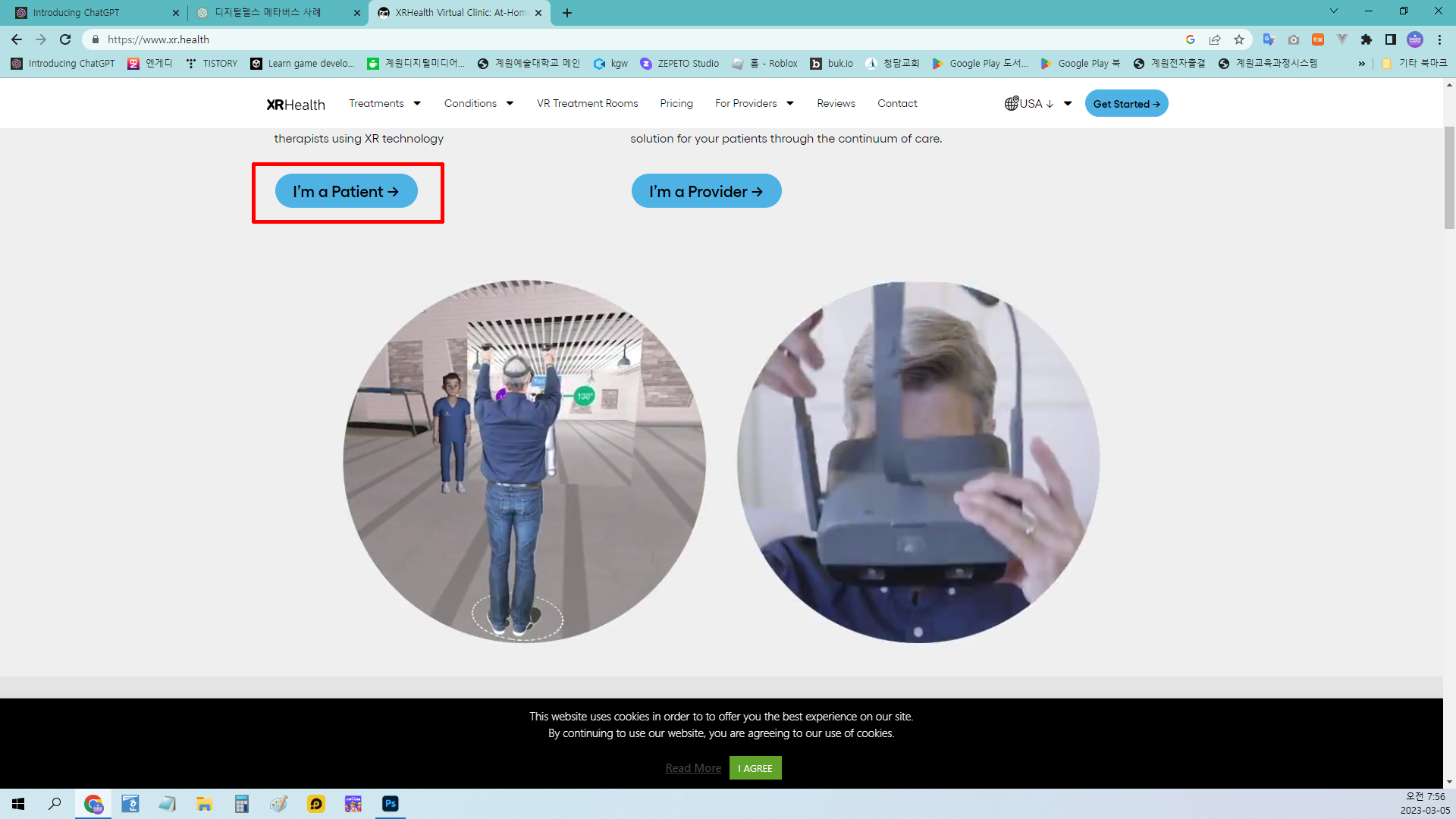Click the I'm a Patient button

(346, 191)
